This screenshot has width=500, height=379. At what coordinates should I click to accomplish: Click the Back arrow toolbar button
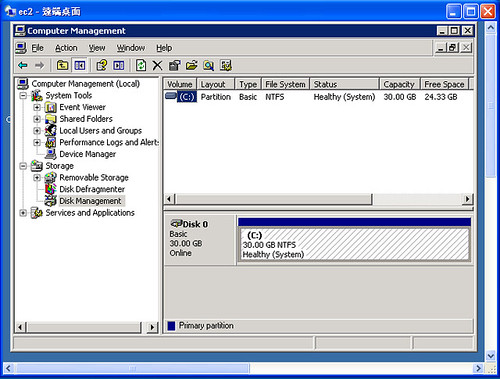coord(23,65)
